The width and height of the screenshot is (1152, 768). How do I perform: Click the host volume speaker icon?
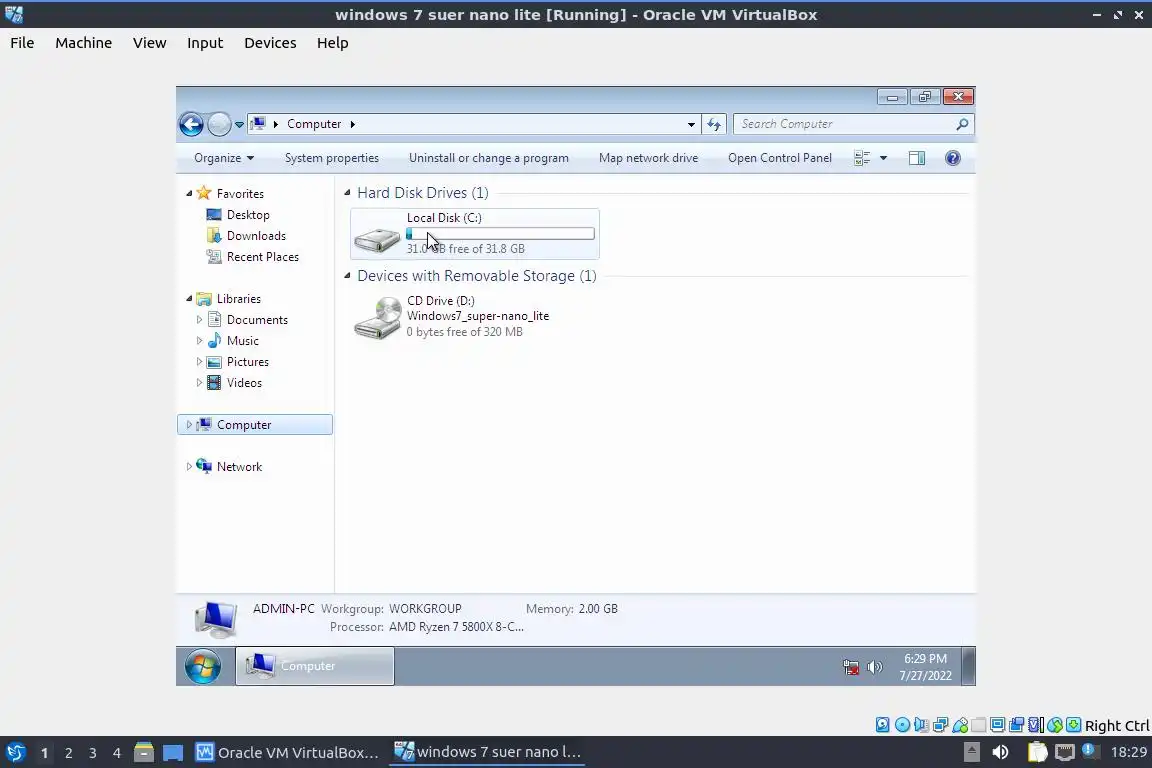click(1000, 752)
